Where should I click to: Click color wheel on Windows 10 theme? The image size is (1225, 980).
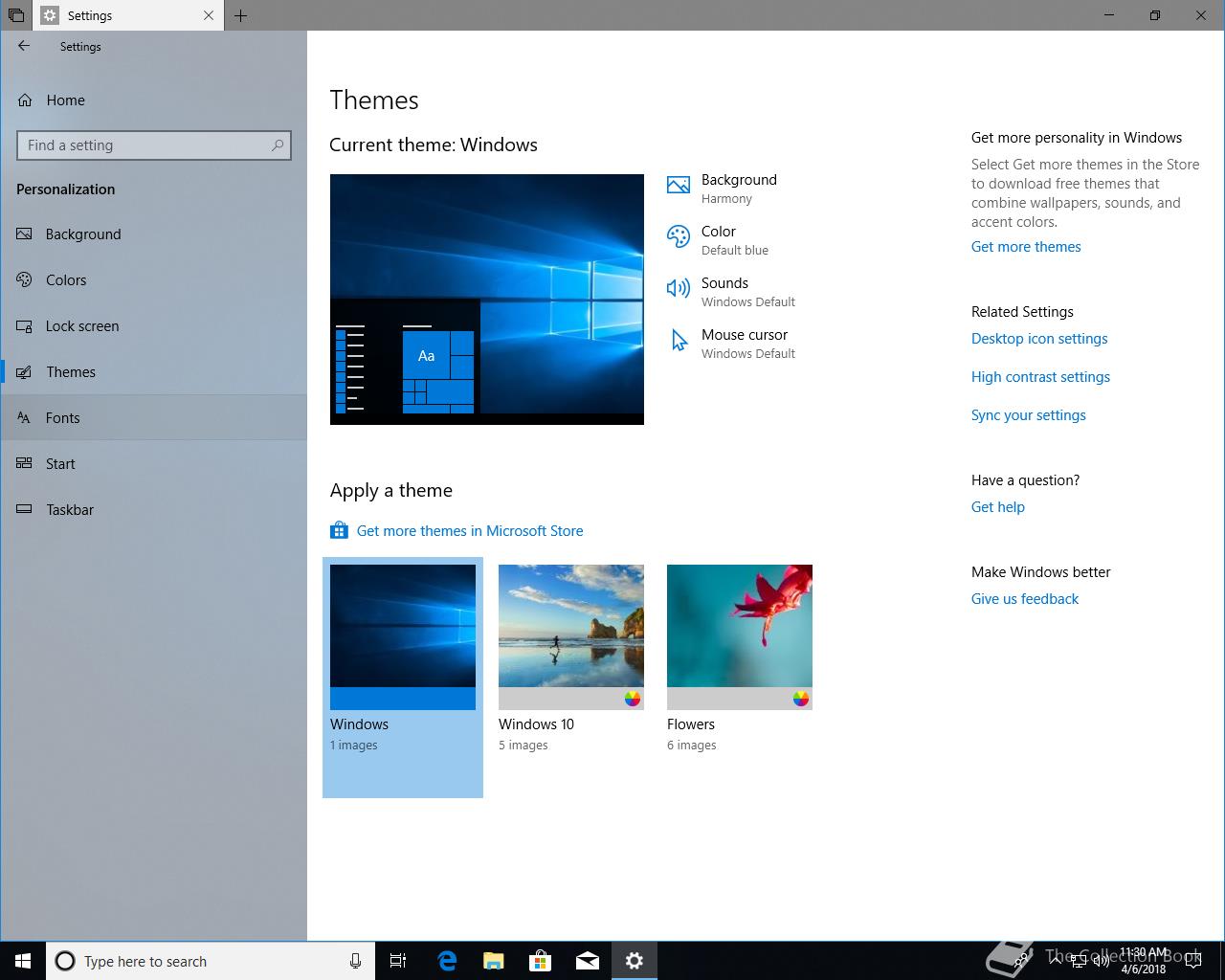[633, 699]
